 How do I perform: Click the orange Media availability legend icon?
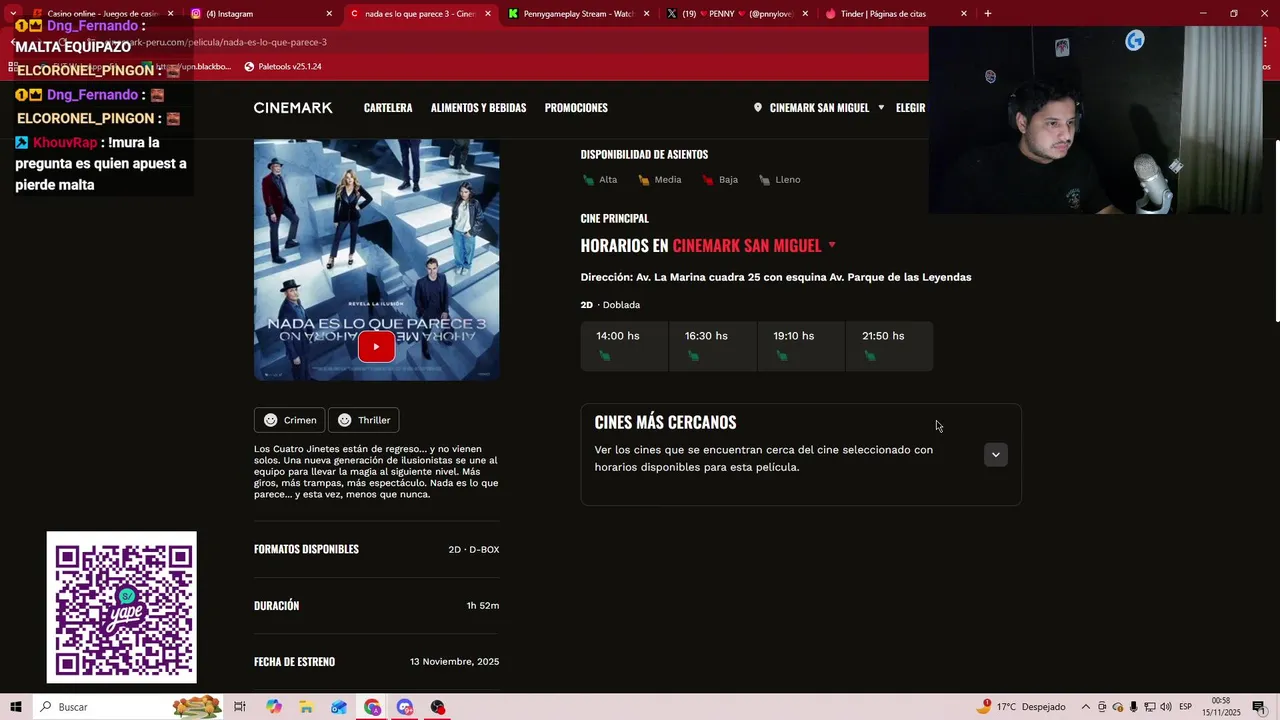click(x=643, y=180)
